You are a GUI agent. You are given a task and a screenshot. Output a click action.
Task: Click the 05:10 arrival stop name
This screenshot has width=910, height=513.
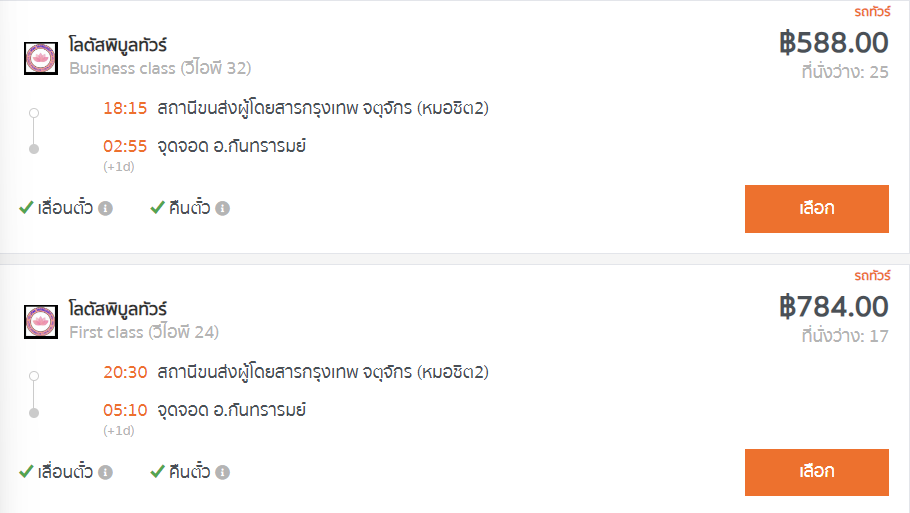pyautogui.click(x=232, y=410)
